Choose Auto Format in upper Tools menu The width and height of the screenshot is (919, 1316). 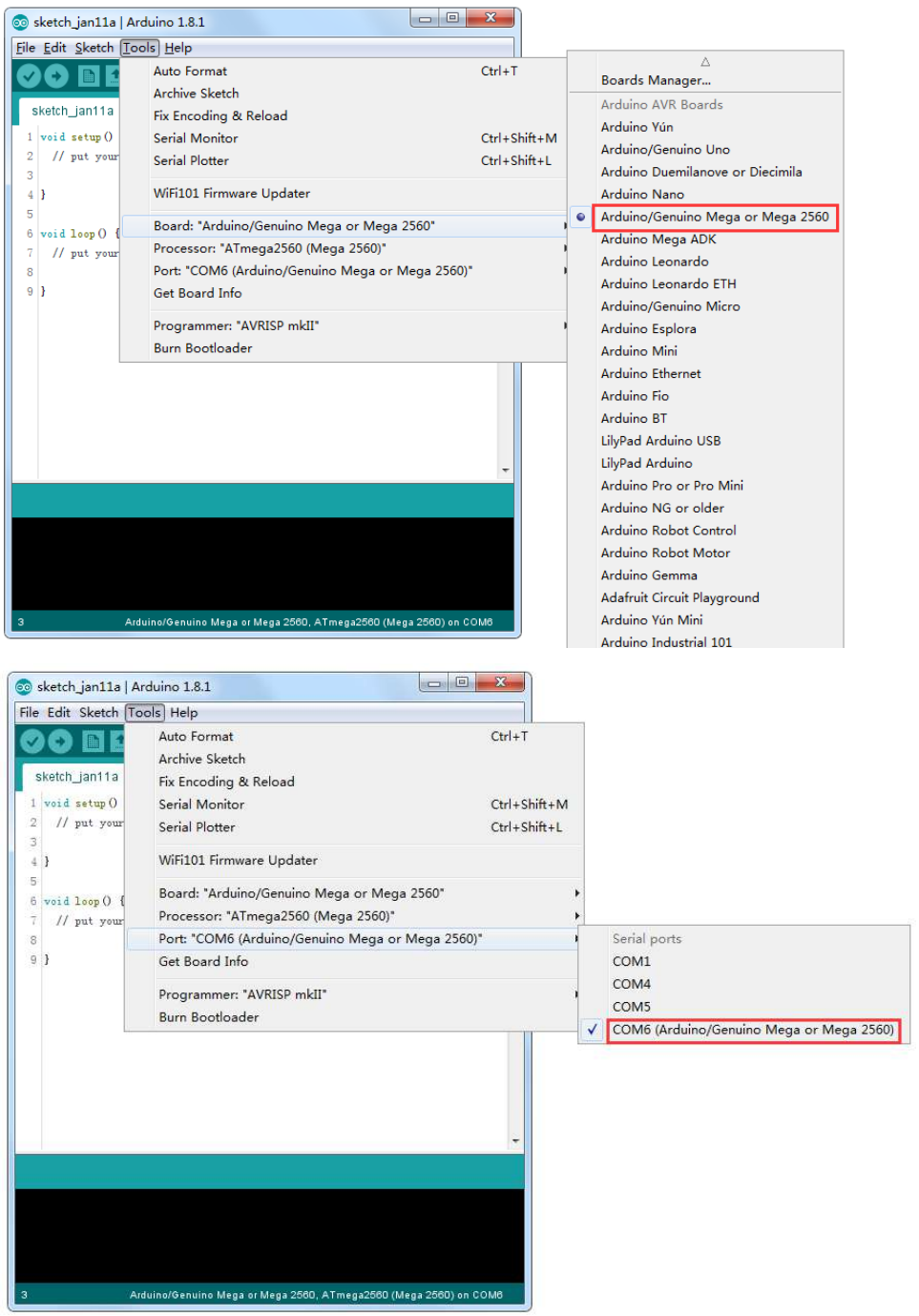pos(343,72)
